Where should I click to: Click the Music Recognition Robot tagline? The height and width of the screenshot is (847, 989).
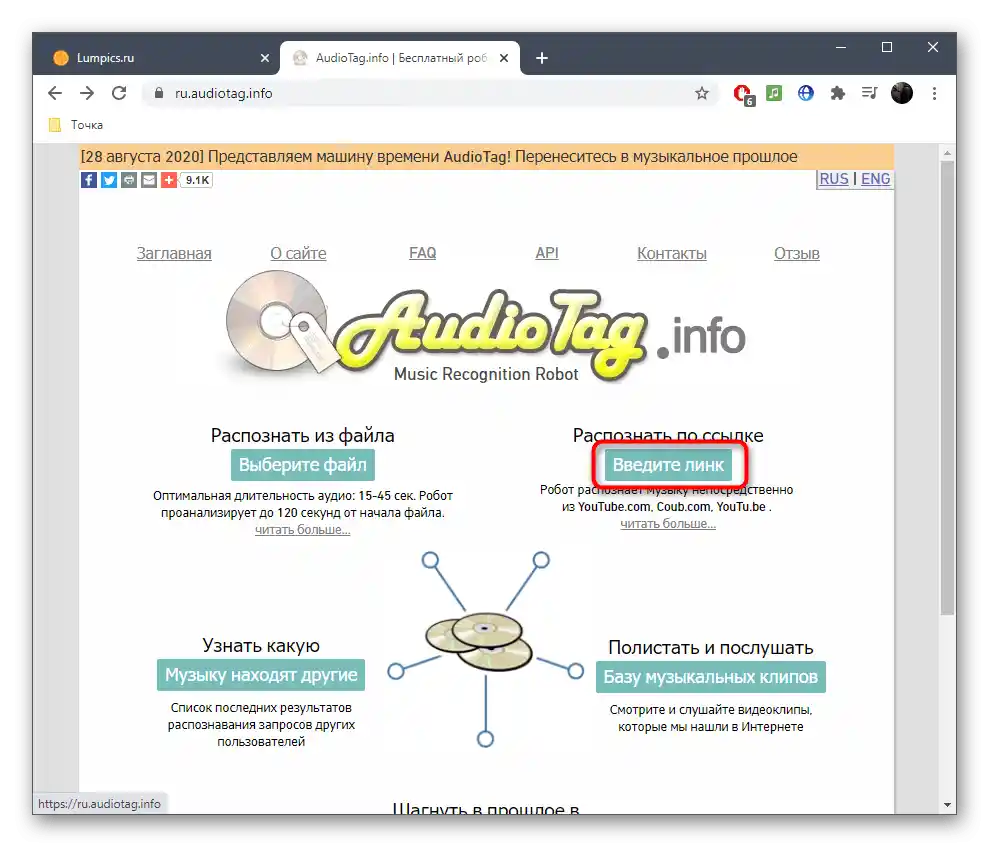(x=486, y=374)
